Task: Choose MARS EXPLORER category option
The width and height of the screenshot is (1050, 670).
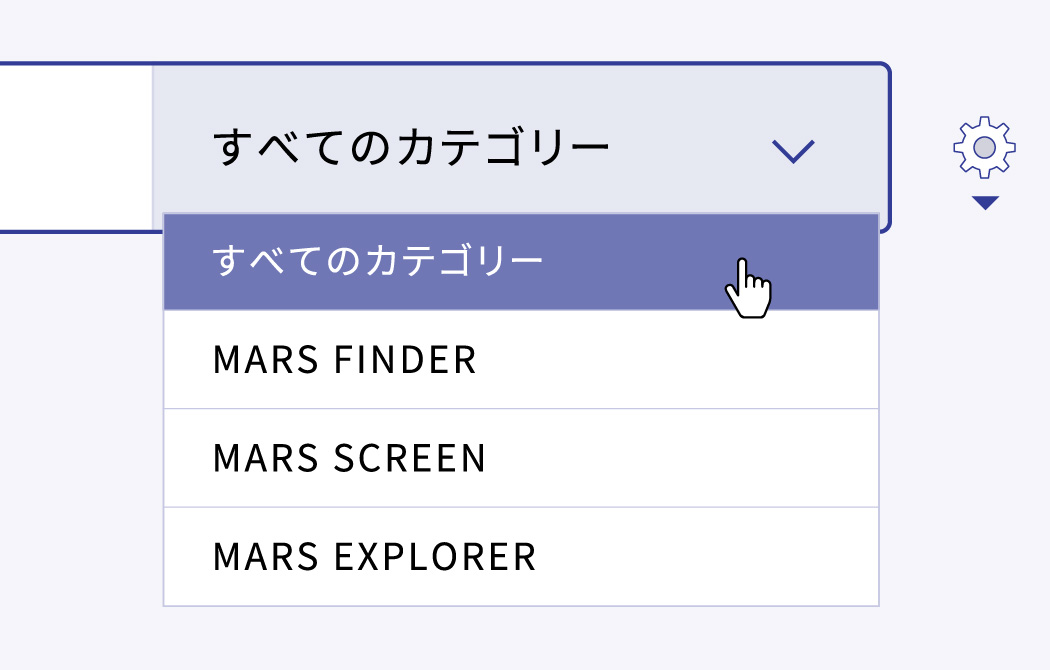Action: pos(521,557)
